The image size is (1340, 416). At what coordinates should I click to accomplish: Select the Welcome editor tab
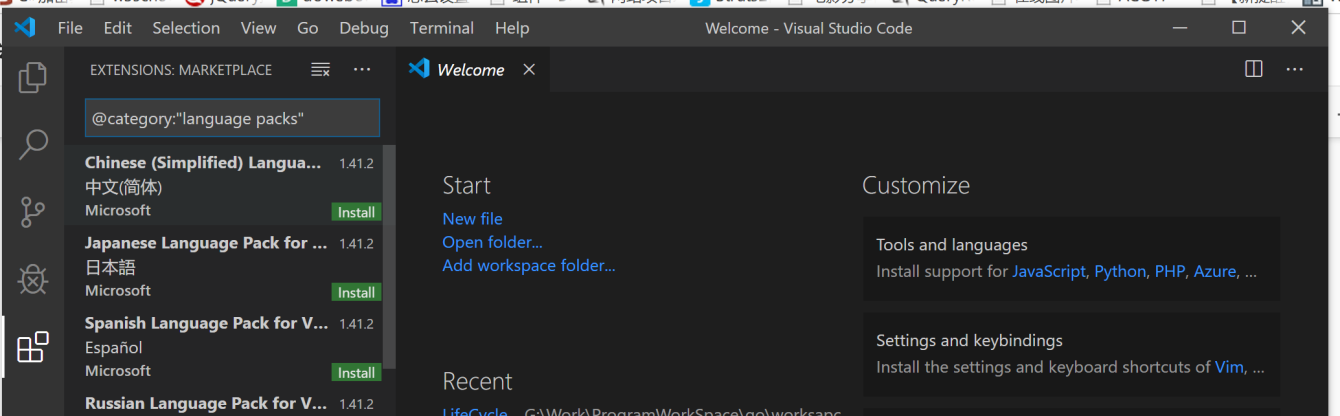469,70
